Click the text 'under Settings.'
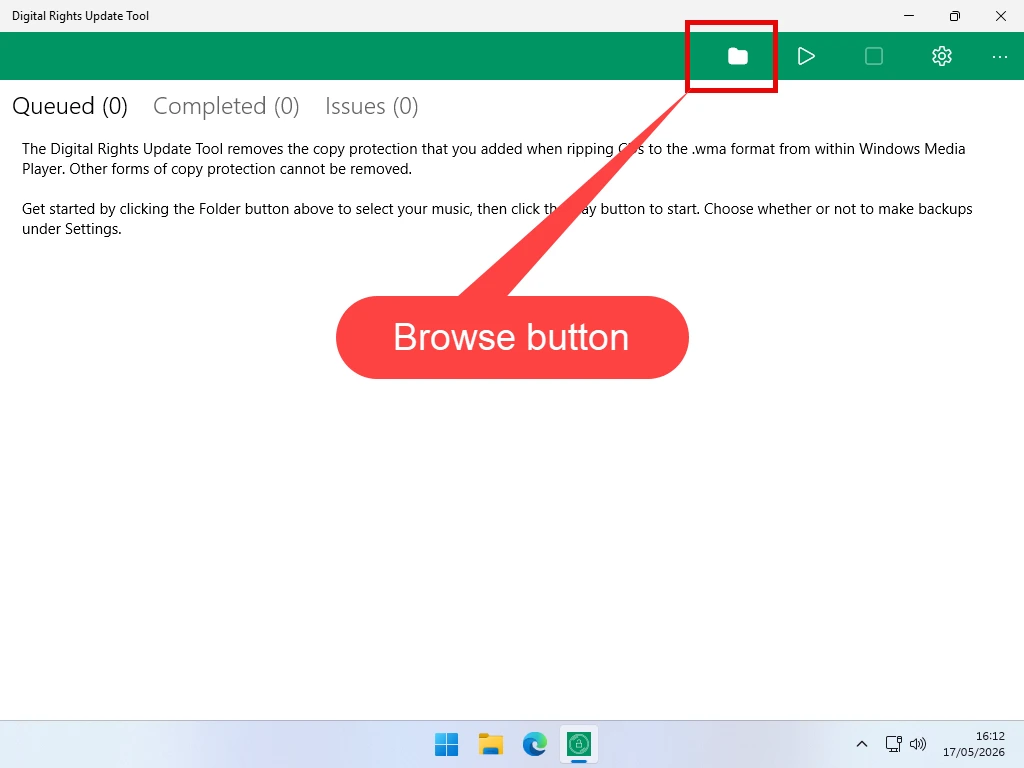This screenshot has height=768, width=1024. pos(72,229)
